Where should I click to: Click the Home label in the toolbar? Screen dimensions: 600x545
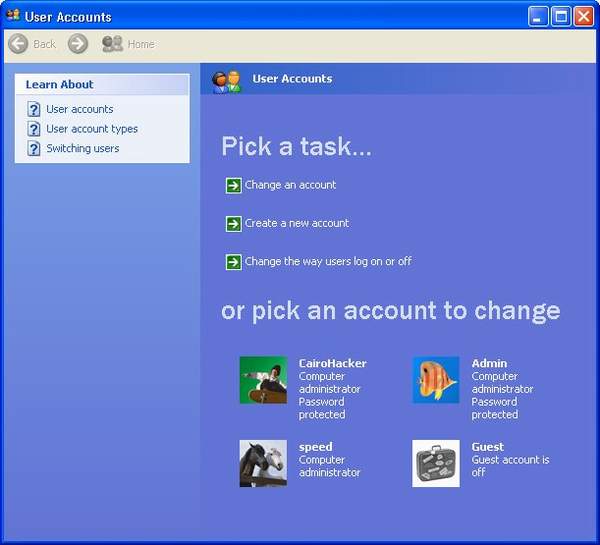(141, 44)
